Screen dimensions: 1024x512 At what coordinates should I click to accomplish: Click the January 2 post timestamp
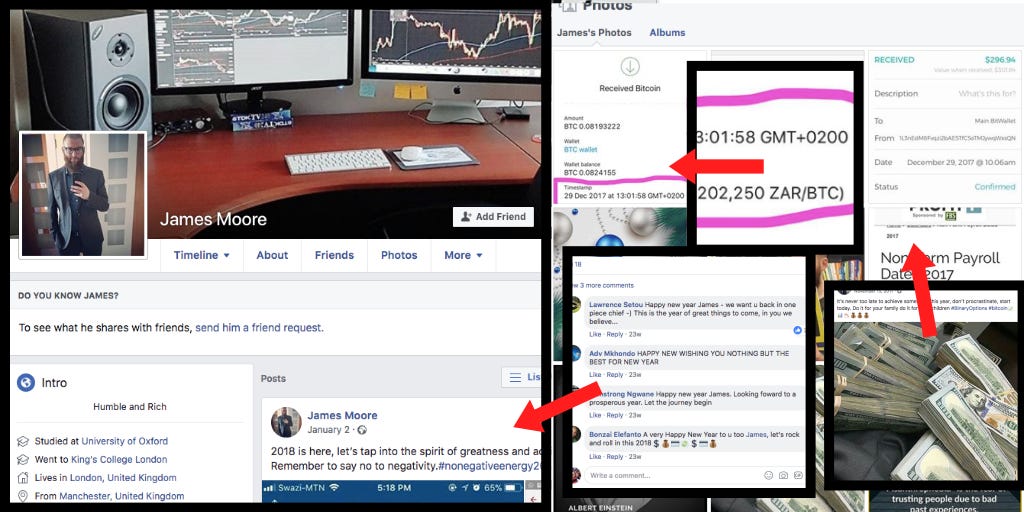pos(328,430)
